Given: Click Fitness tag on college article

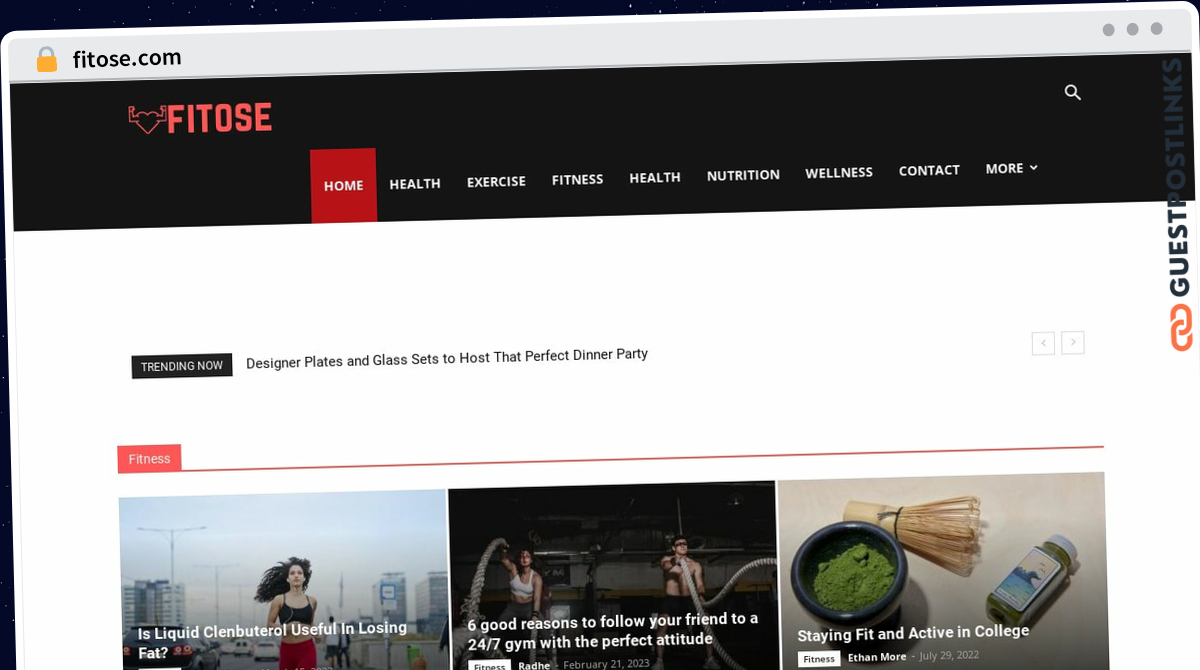Looking at the screenshot, I should coord(819,659).
